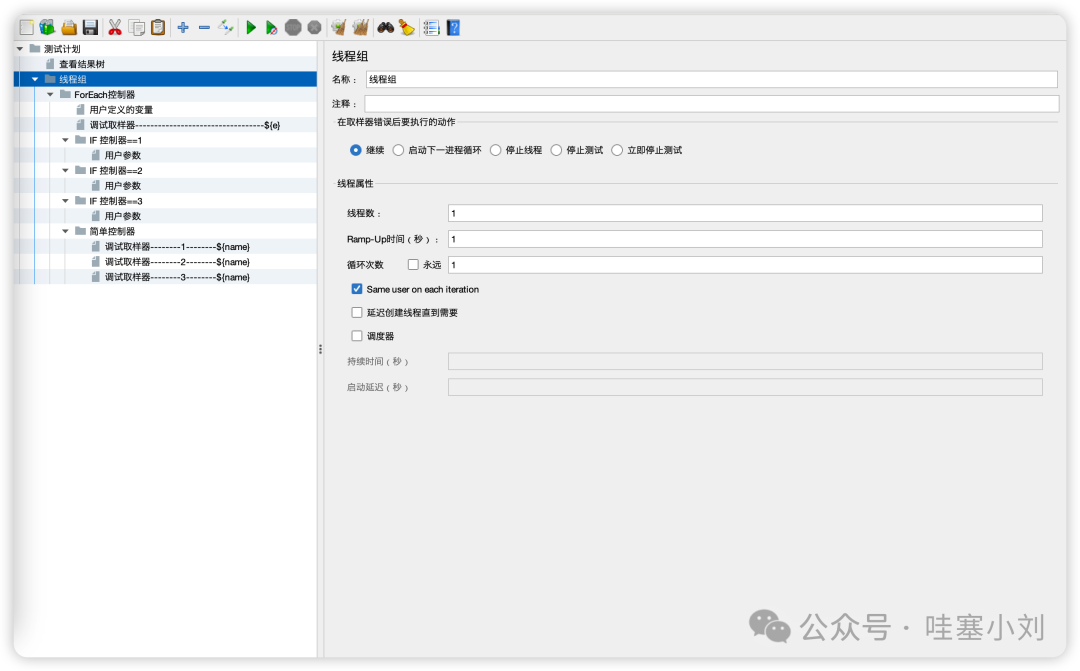Select the 调试取样器 ${e} tree item
Screen dimensions: 1080x671
click(x=185, y=125)
